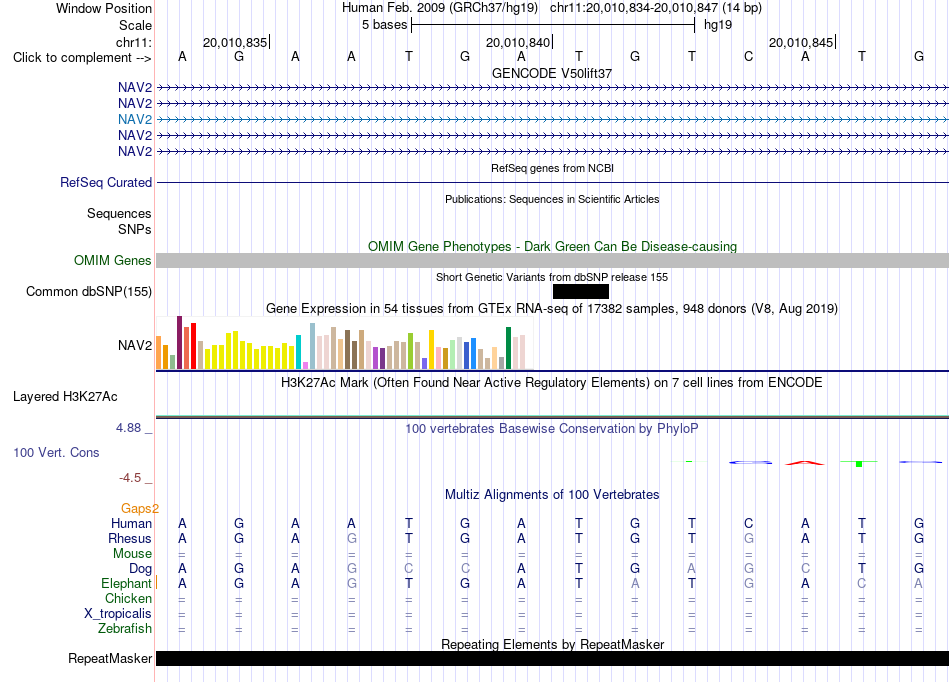The height and width of the screenshot is (682, 950).
Task: Click the Sequences track label
Action: point(119,213)
